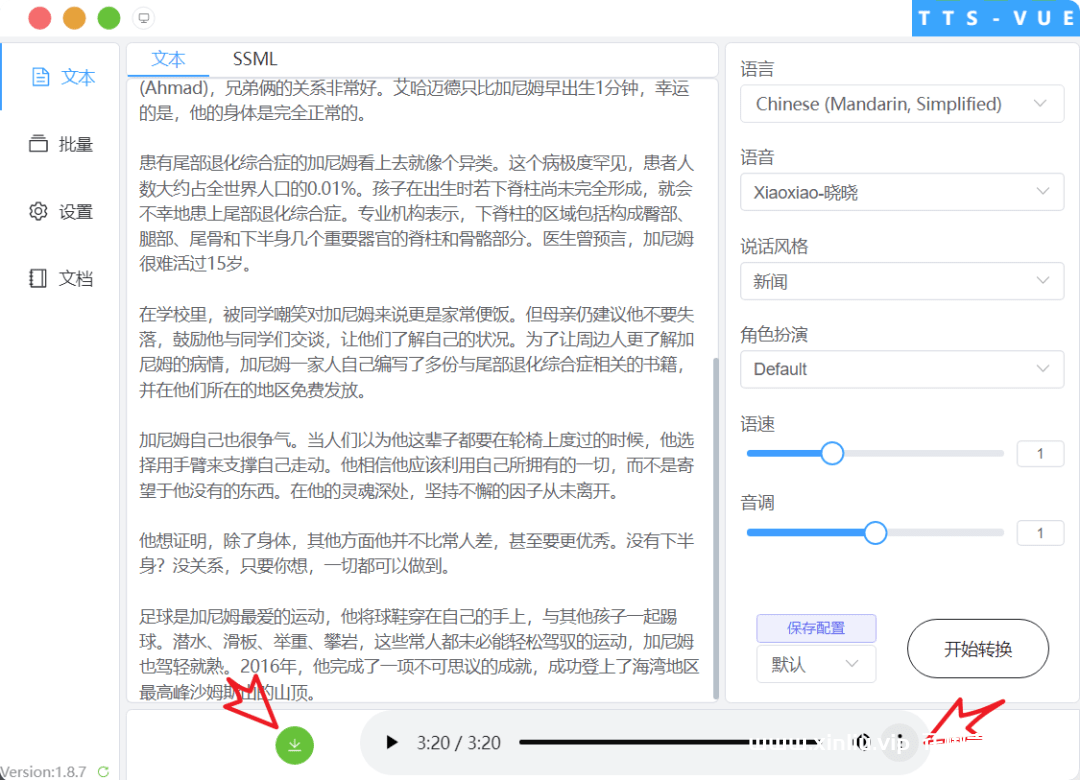The height and width of the screenshot is (780, 1080).
Task: Open audio player three-dot options menu
Action: pyautogui.click(x=900, y=742)
